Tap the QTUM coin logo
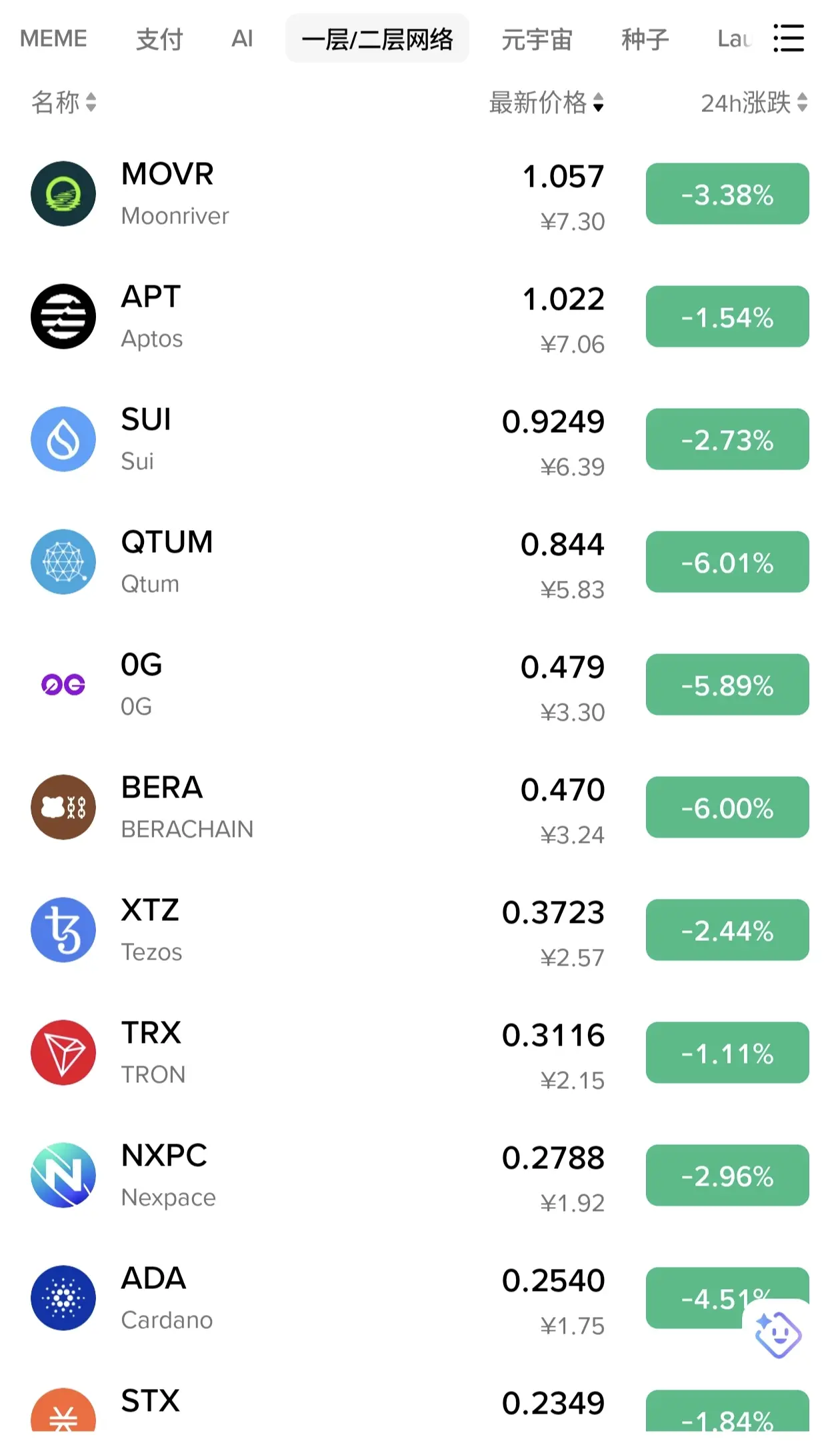This screenshot has width=840, height=1443. coord(63,561)
